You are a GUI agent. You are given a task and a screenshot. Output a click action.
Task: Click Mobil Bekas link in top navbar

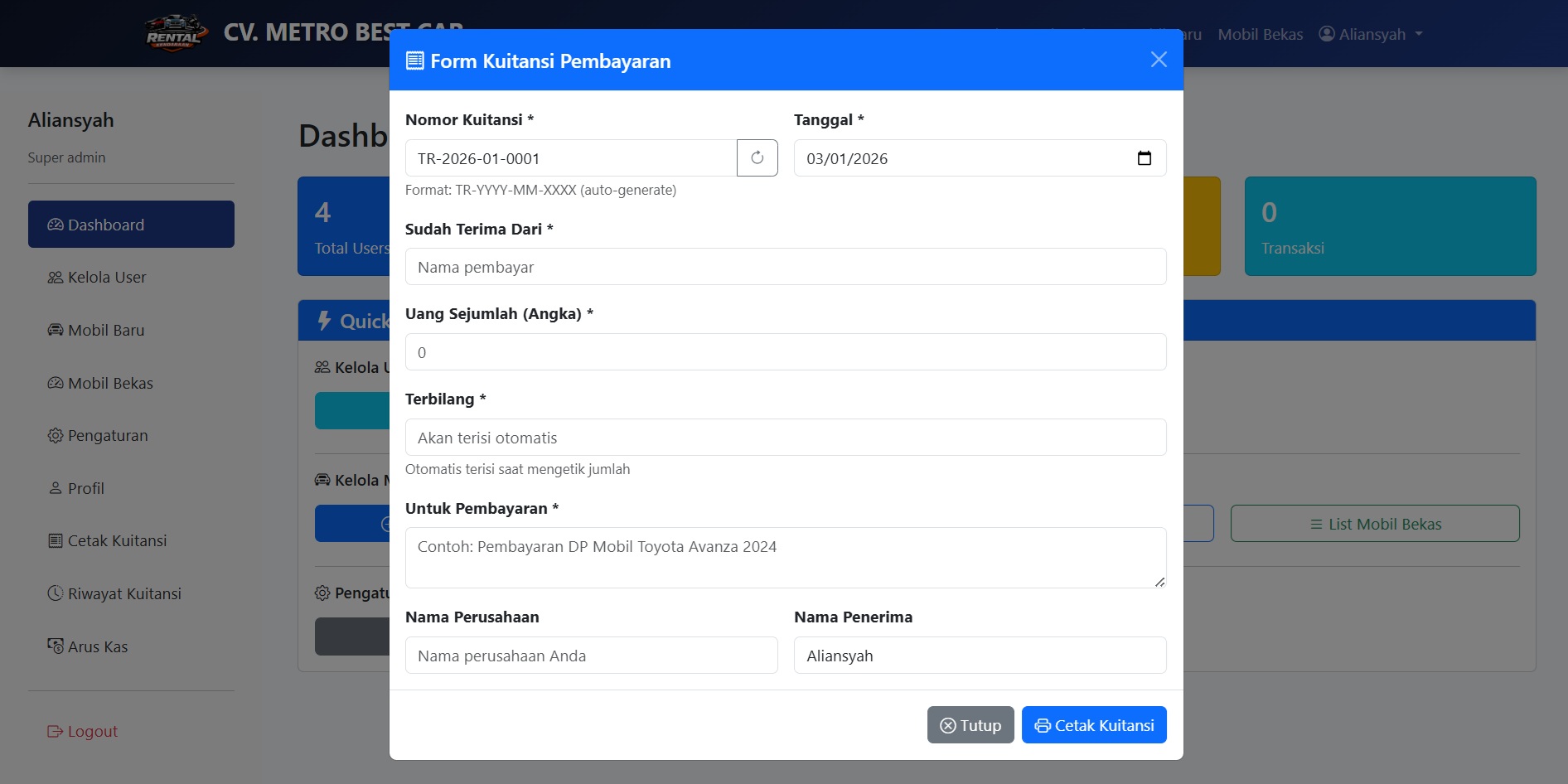(x=1260, y=34)
